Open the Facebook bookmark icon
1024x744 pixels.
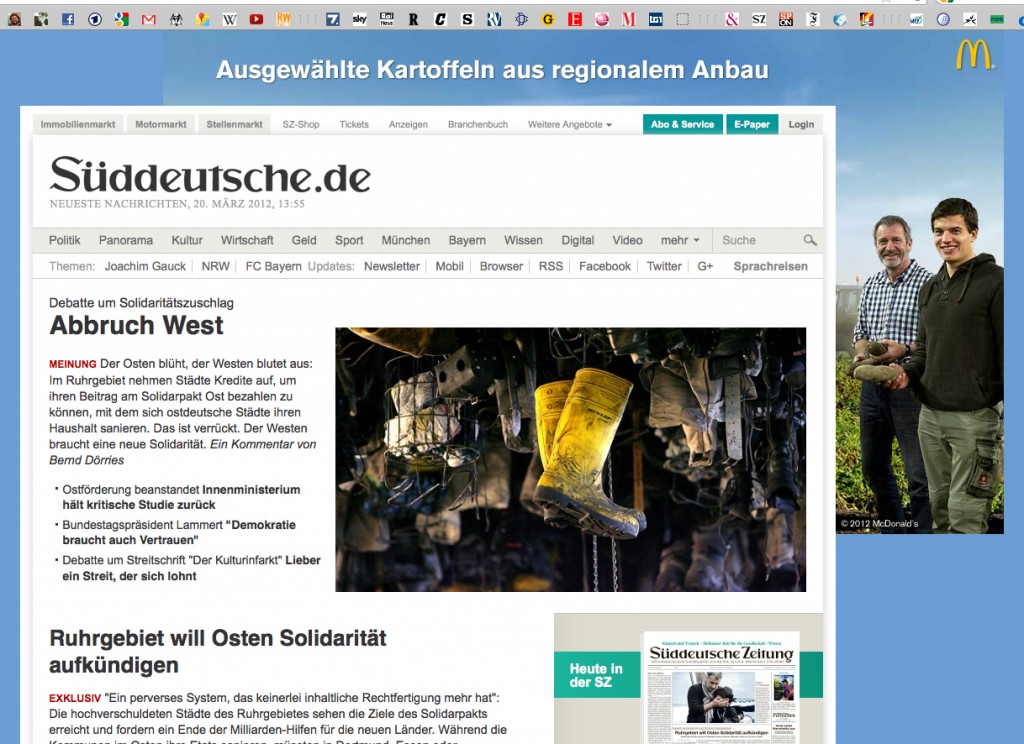coord(68,20)
